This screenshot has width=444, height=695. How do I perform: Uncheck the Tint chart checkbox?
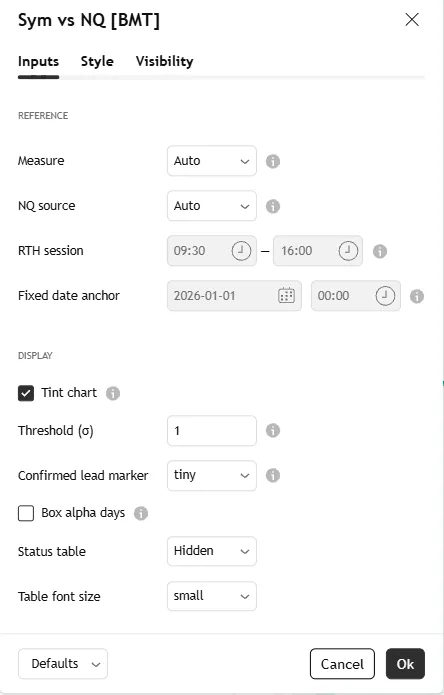pos(26,393)
